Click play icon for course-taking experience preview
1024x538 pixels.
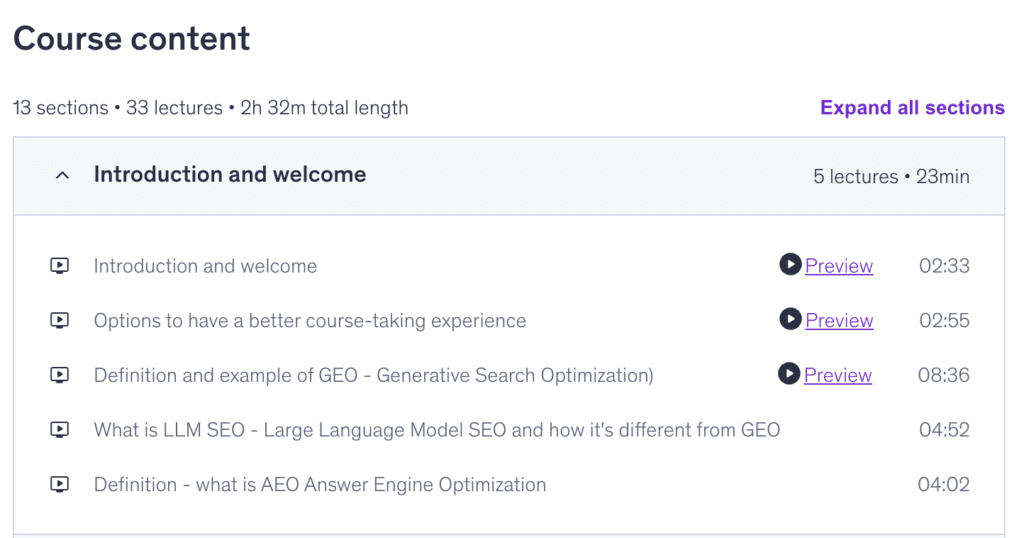790,320
